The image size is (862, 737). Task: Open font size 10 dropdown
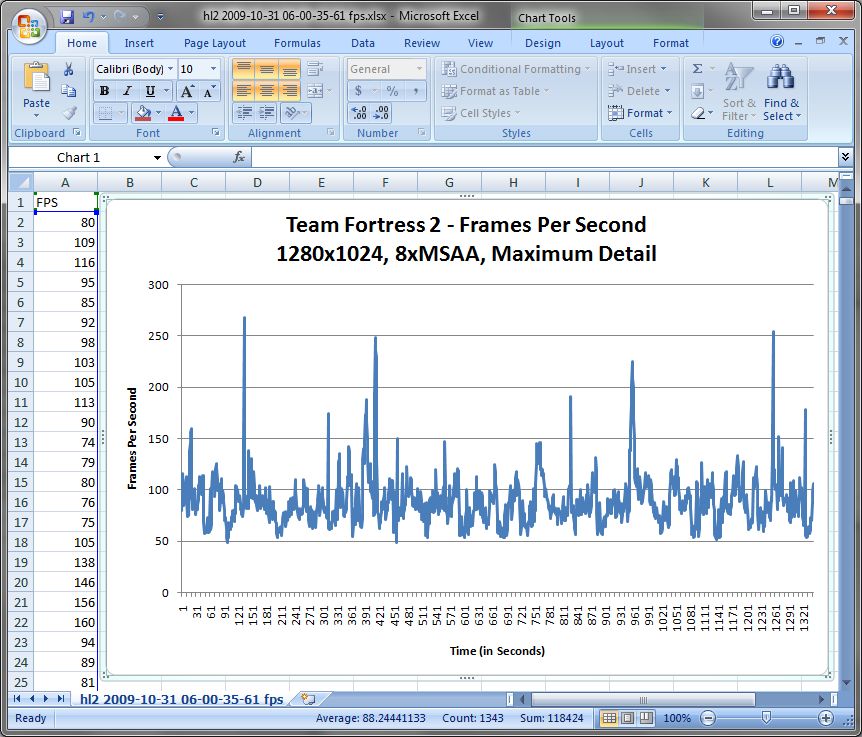(214, 69)
